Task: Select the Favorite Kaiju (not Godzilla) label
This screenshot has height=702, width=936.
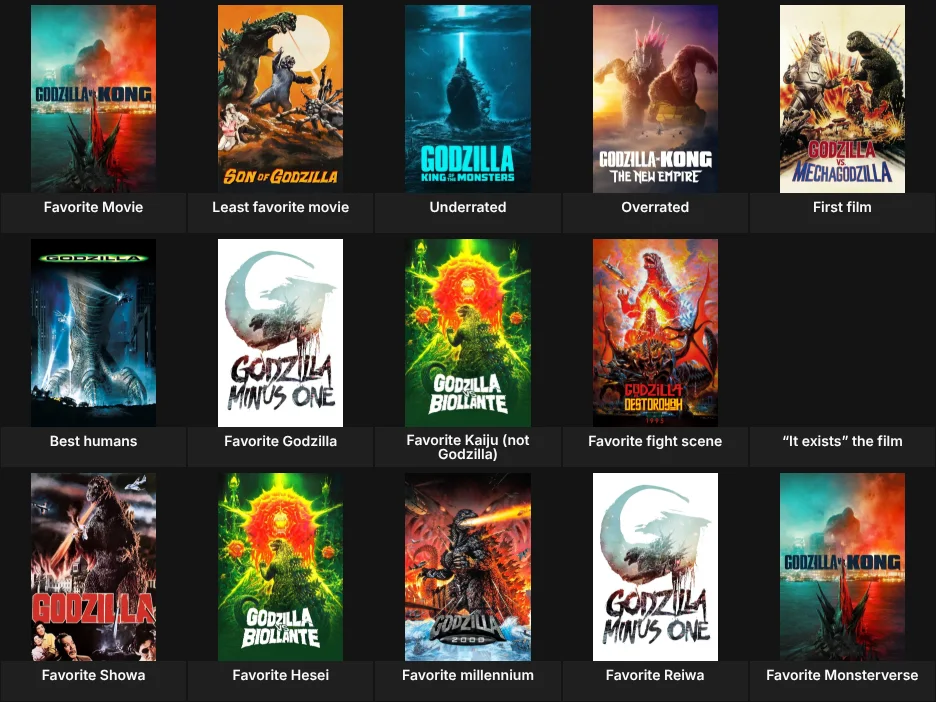Action: point(468,447)
